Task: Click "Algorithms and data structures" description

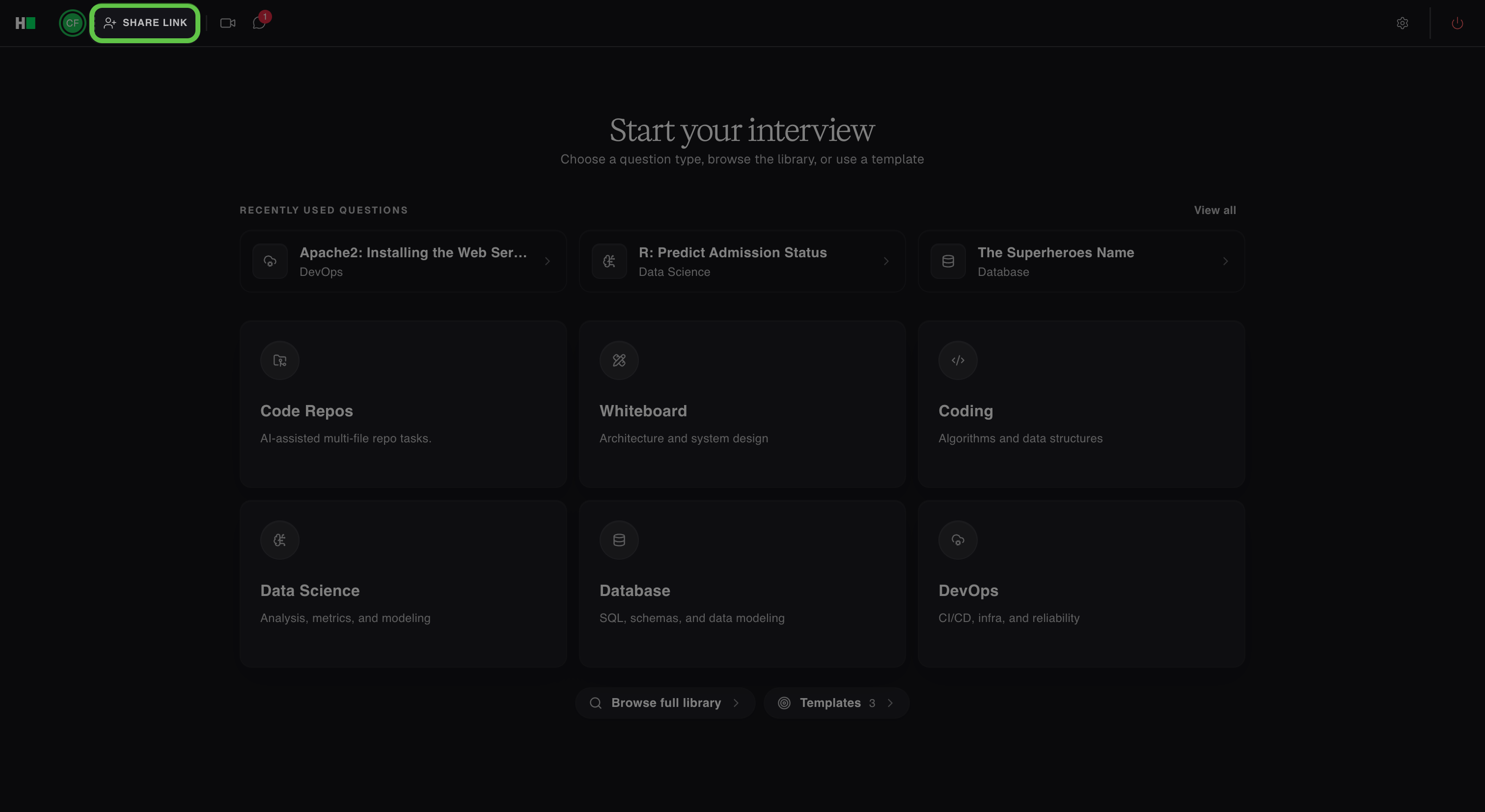Action: click(x=1020, y=438)
